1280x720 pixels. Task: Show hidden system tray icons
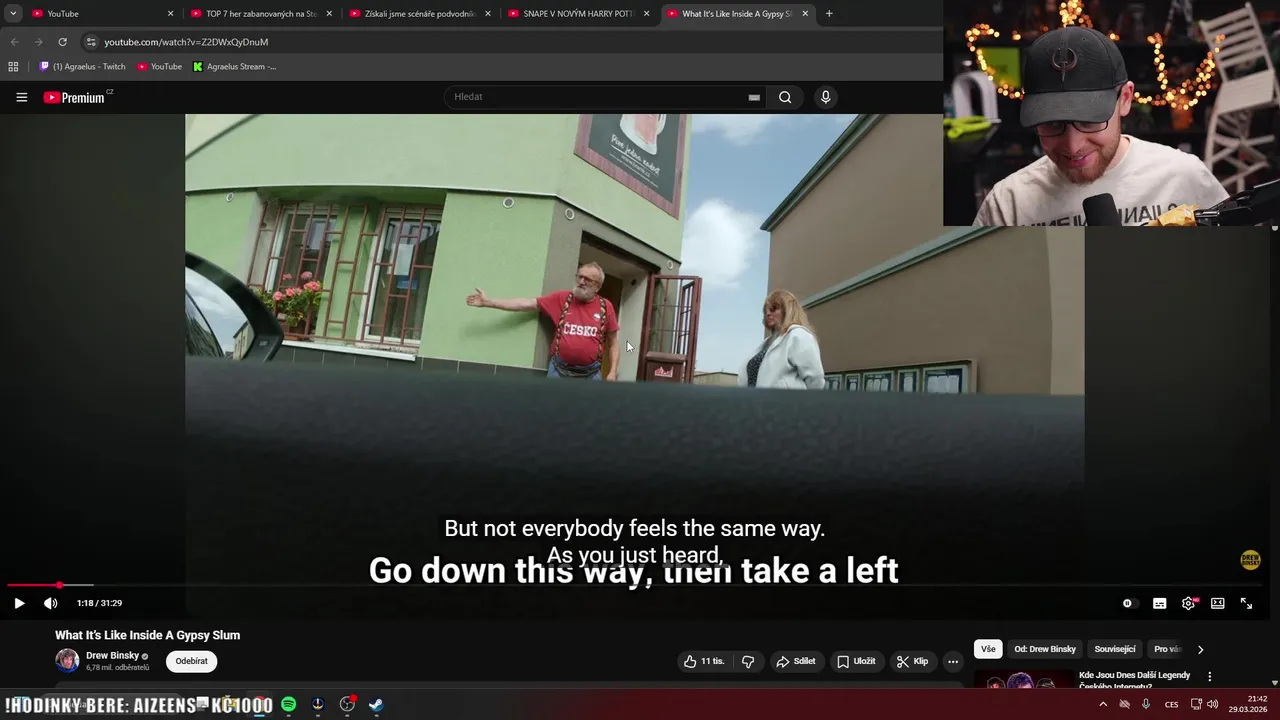coord(1103,704)
